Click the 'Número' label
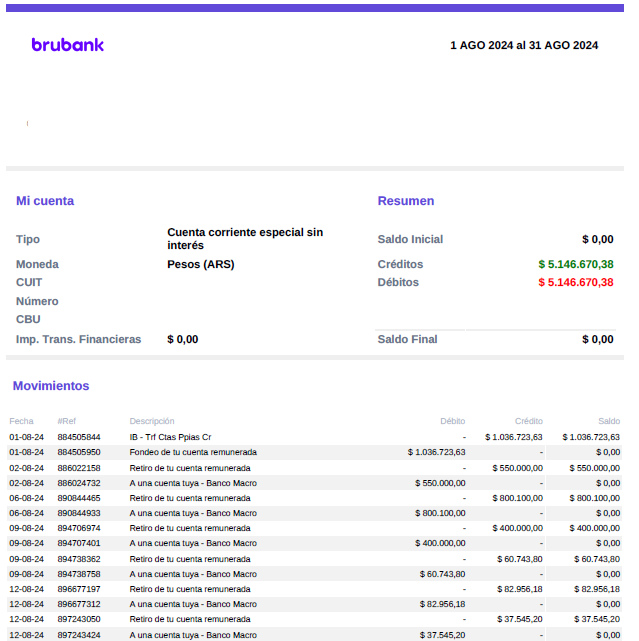 point(37,301)
